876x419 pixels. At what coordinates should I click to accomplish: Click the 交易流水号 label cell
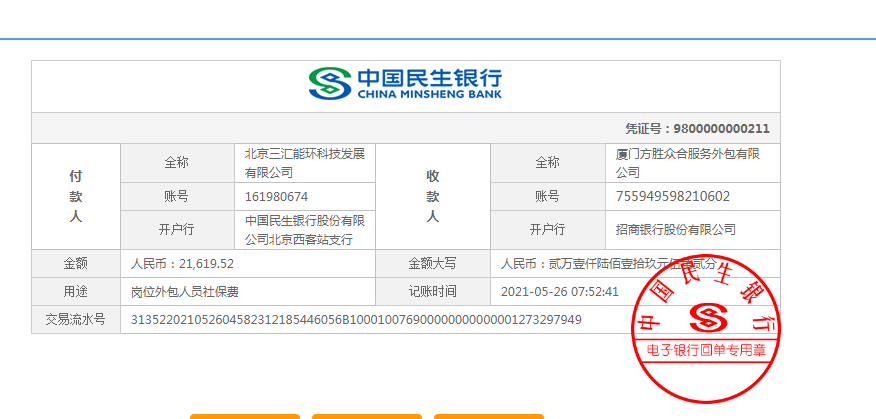click(x=75, y=320)
